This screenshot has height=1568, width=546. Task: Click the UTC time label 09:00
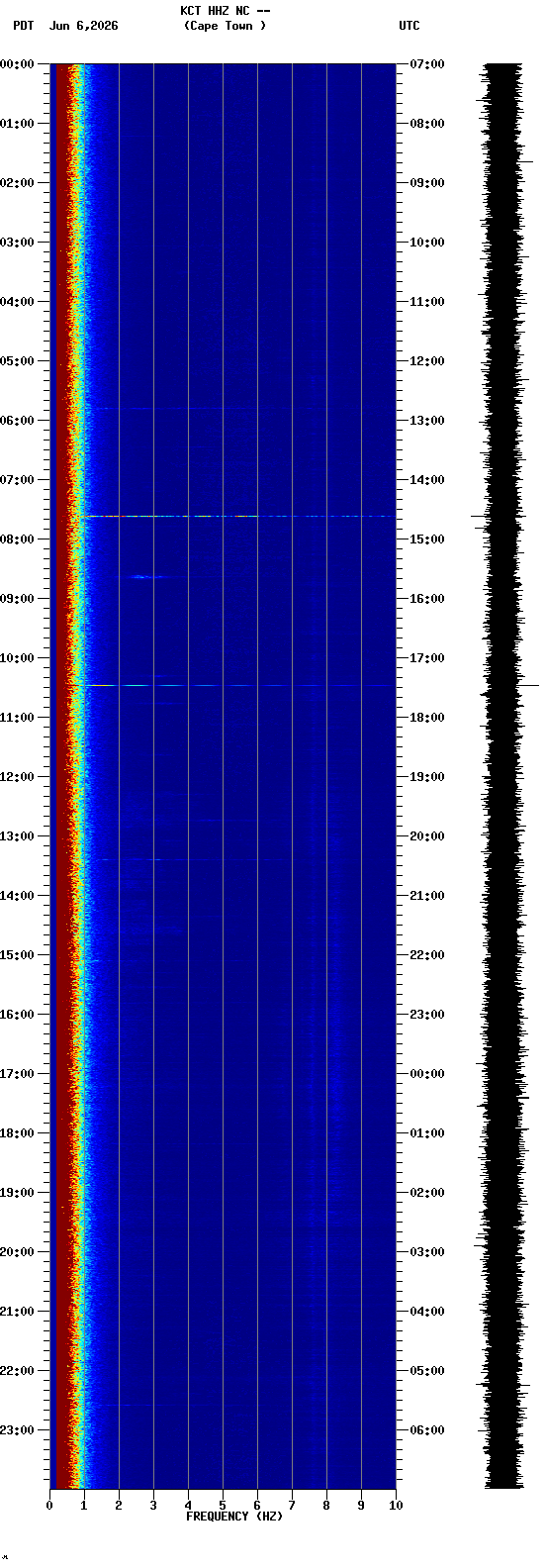427,183
